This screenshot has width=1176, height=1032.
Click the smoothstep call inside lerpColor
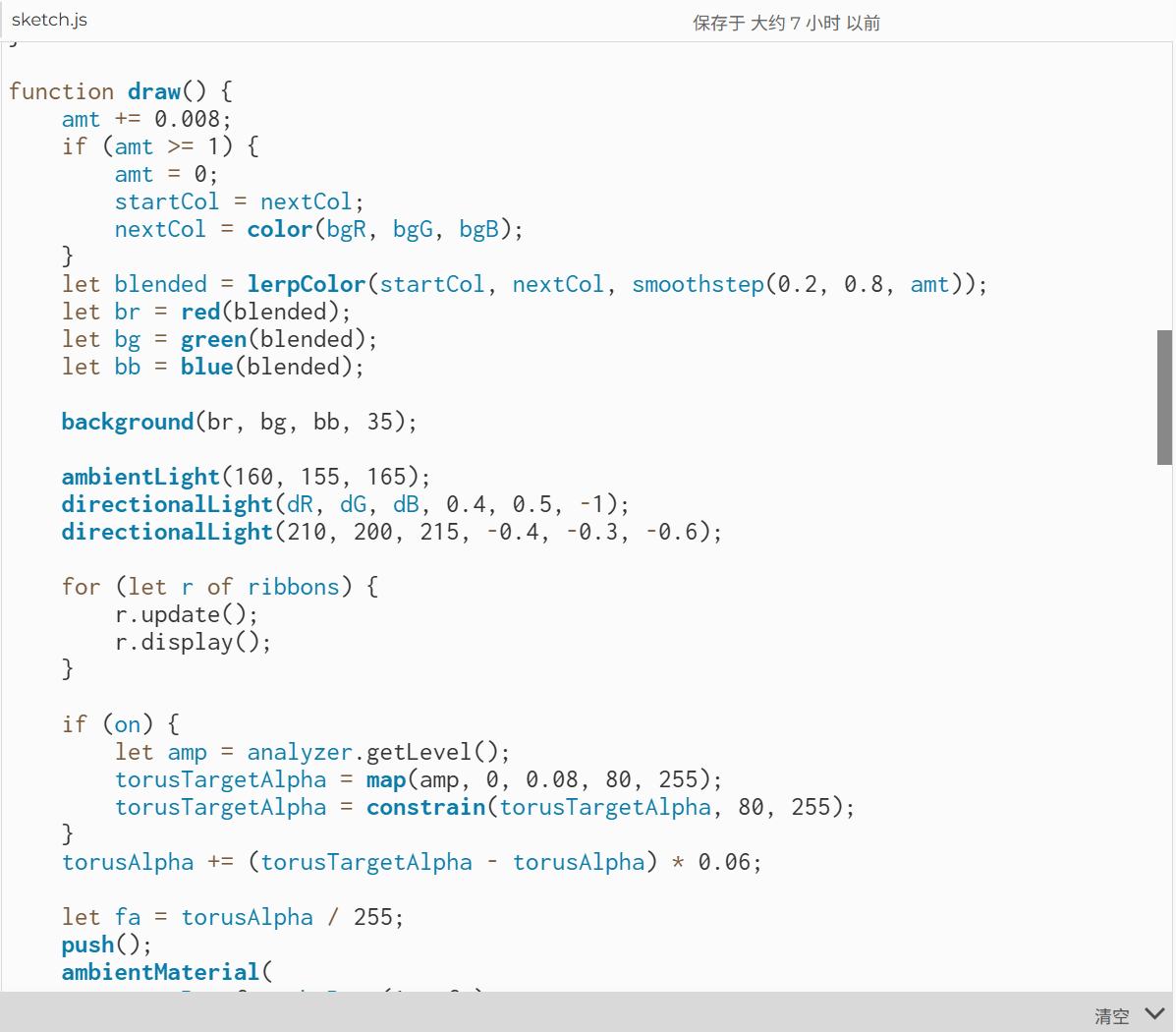[697, 283]
